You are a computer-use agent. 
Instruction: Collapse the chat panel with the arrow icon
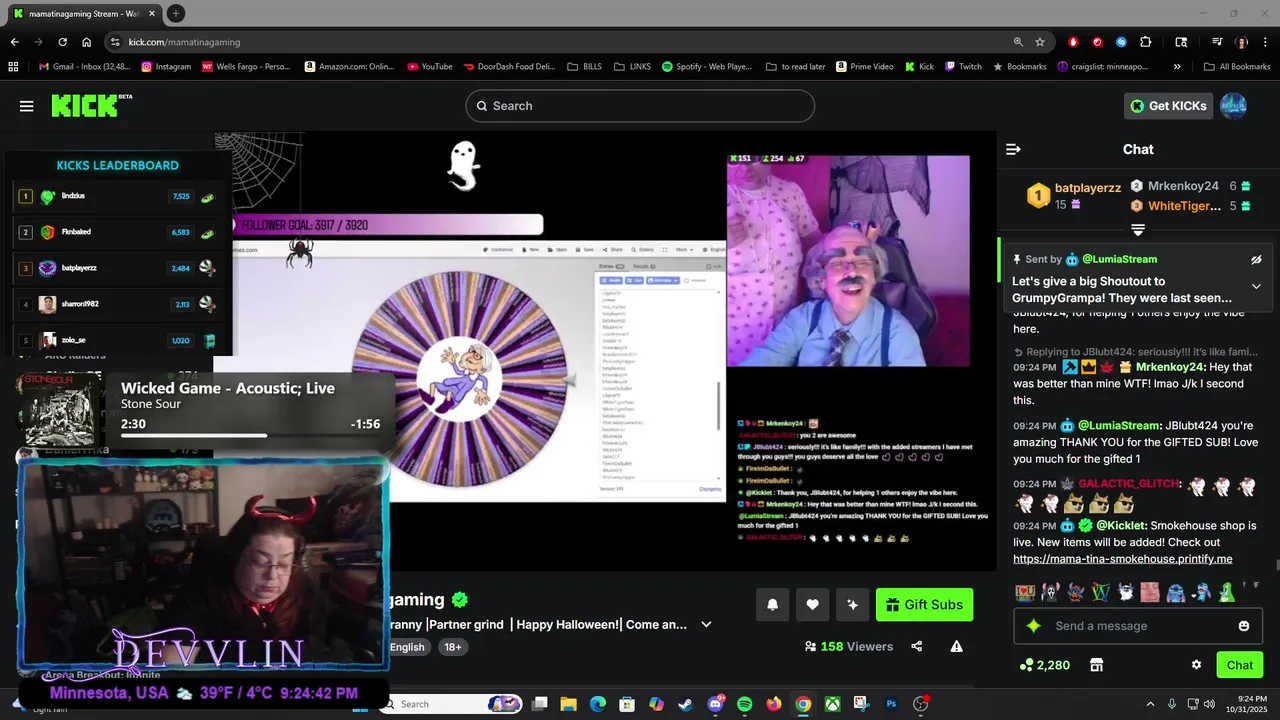1013,149
